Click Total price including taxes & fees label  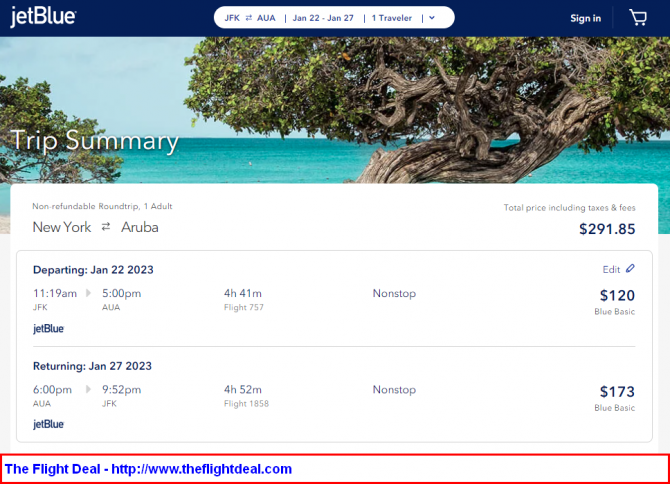point(569,208)
